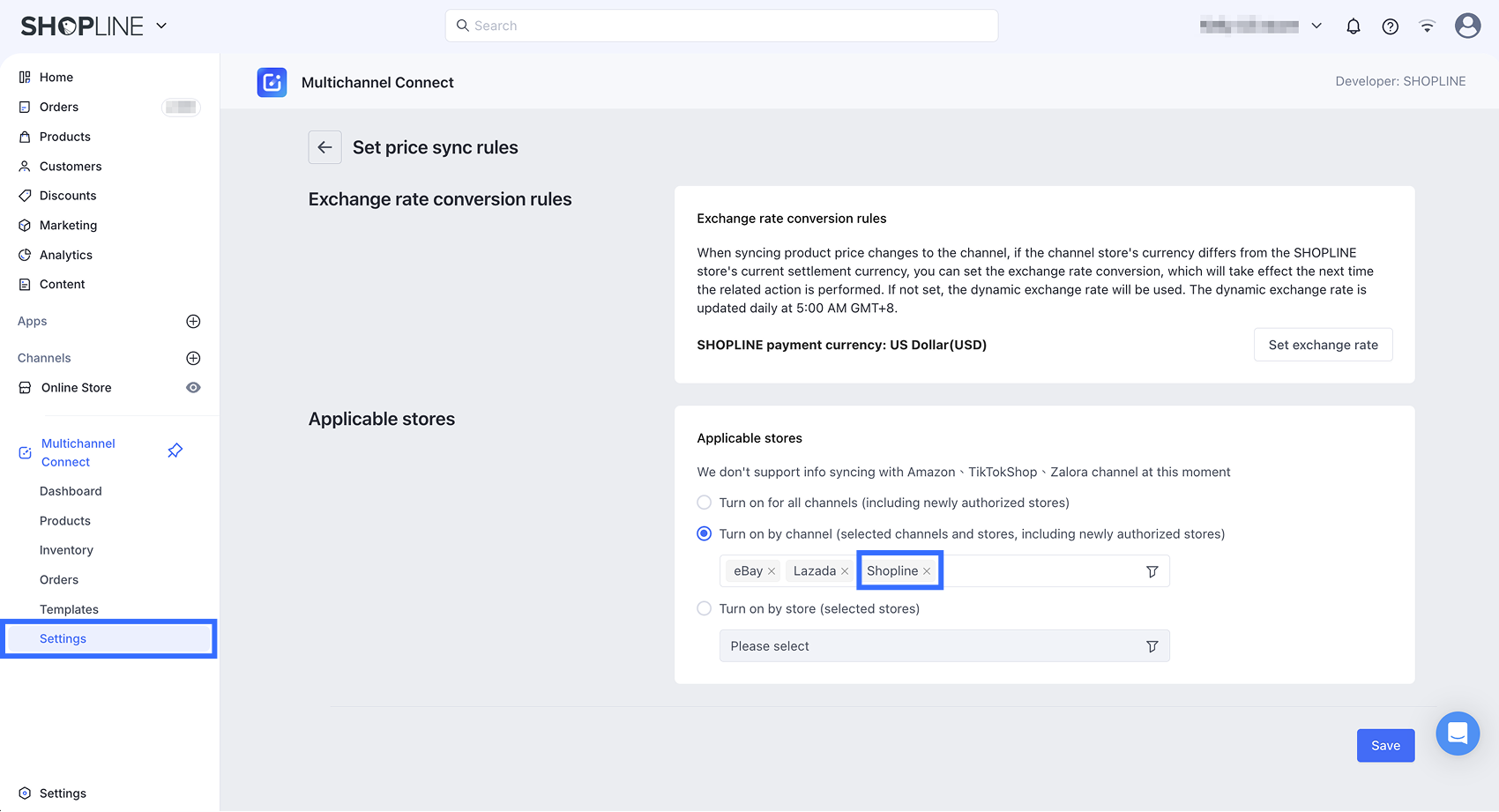Image resolution: width=1499 pixels, height=812 pixels.
Task: Open the Please select store dropdown
Action: pyautogui.click(x=943, y=646)
